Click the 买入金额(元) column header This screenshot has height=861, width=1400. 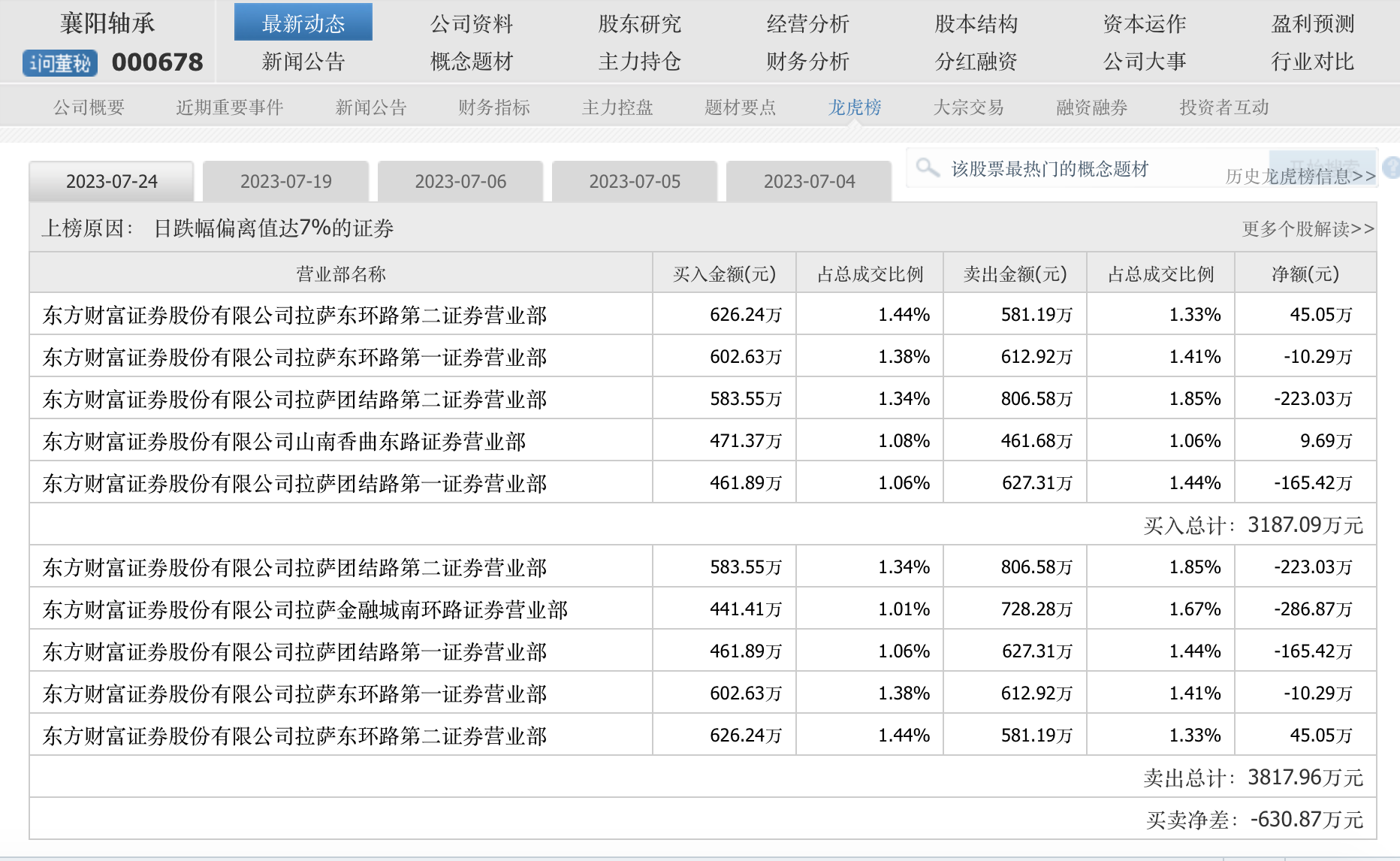click(x=724, y=273)
